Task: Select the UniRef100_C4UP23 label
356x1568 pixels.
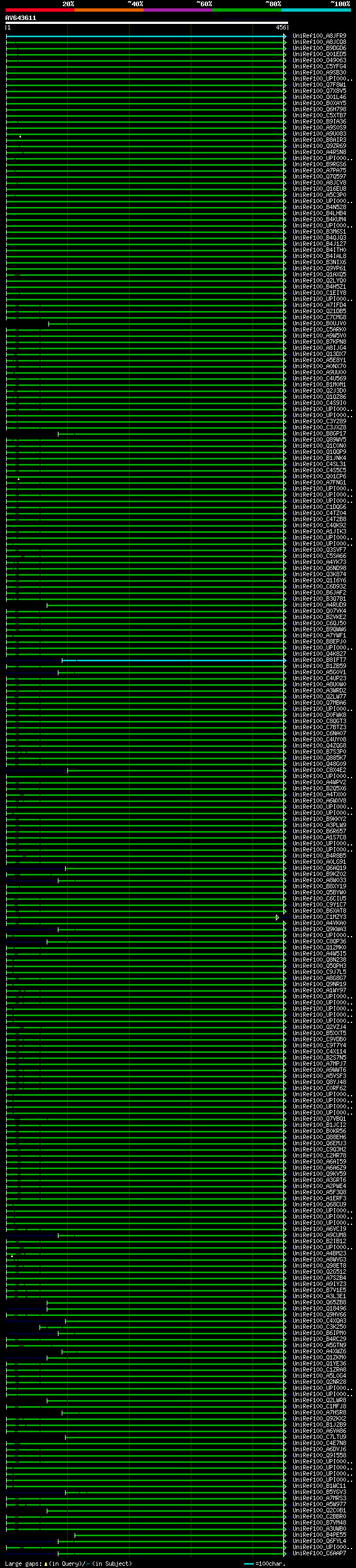Action: click(319, 679)
